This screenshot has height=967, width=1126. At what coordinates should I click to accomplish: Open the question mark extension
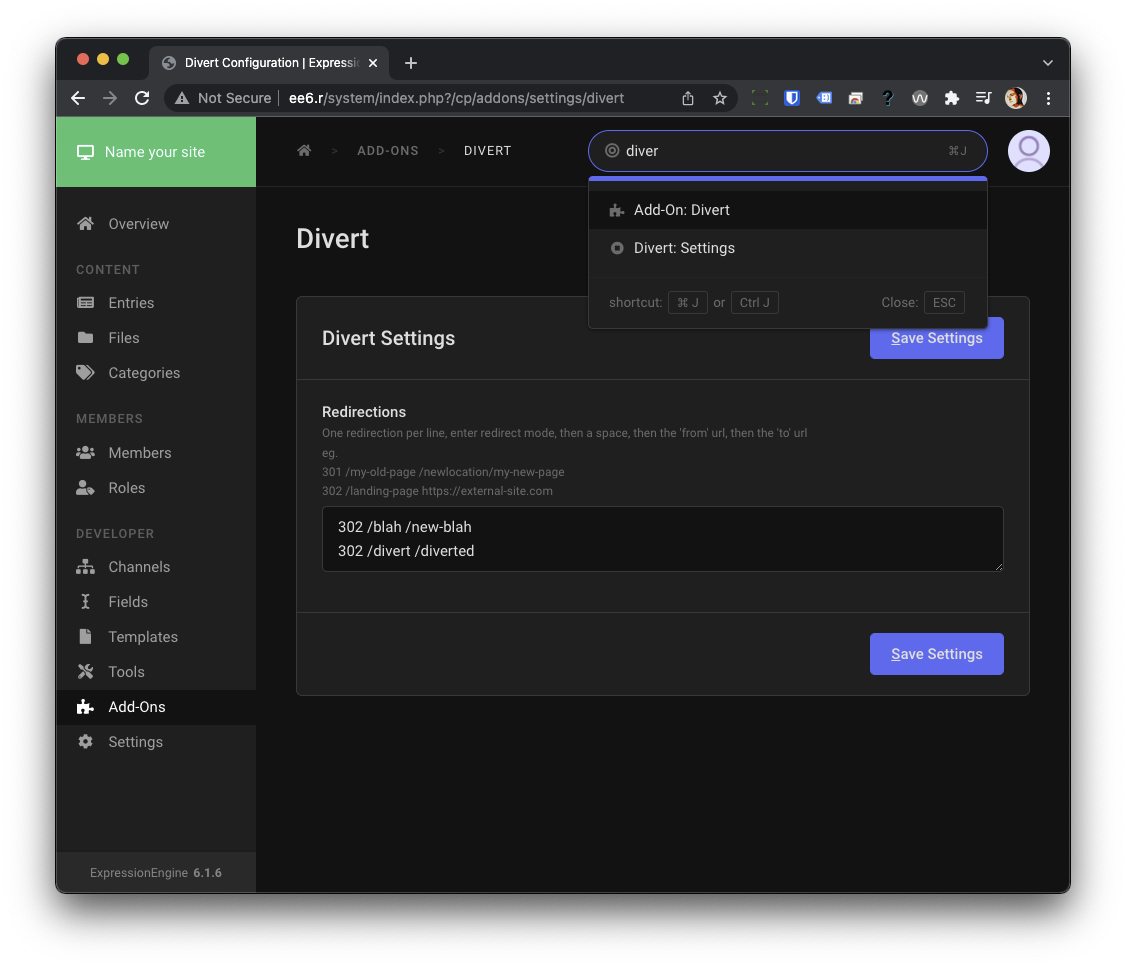tap(888, 98)
